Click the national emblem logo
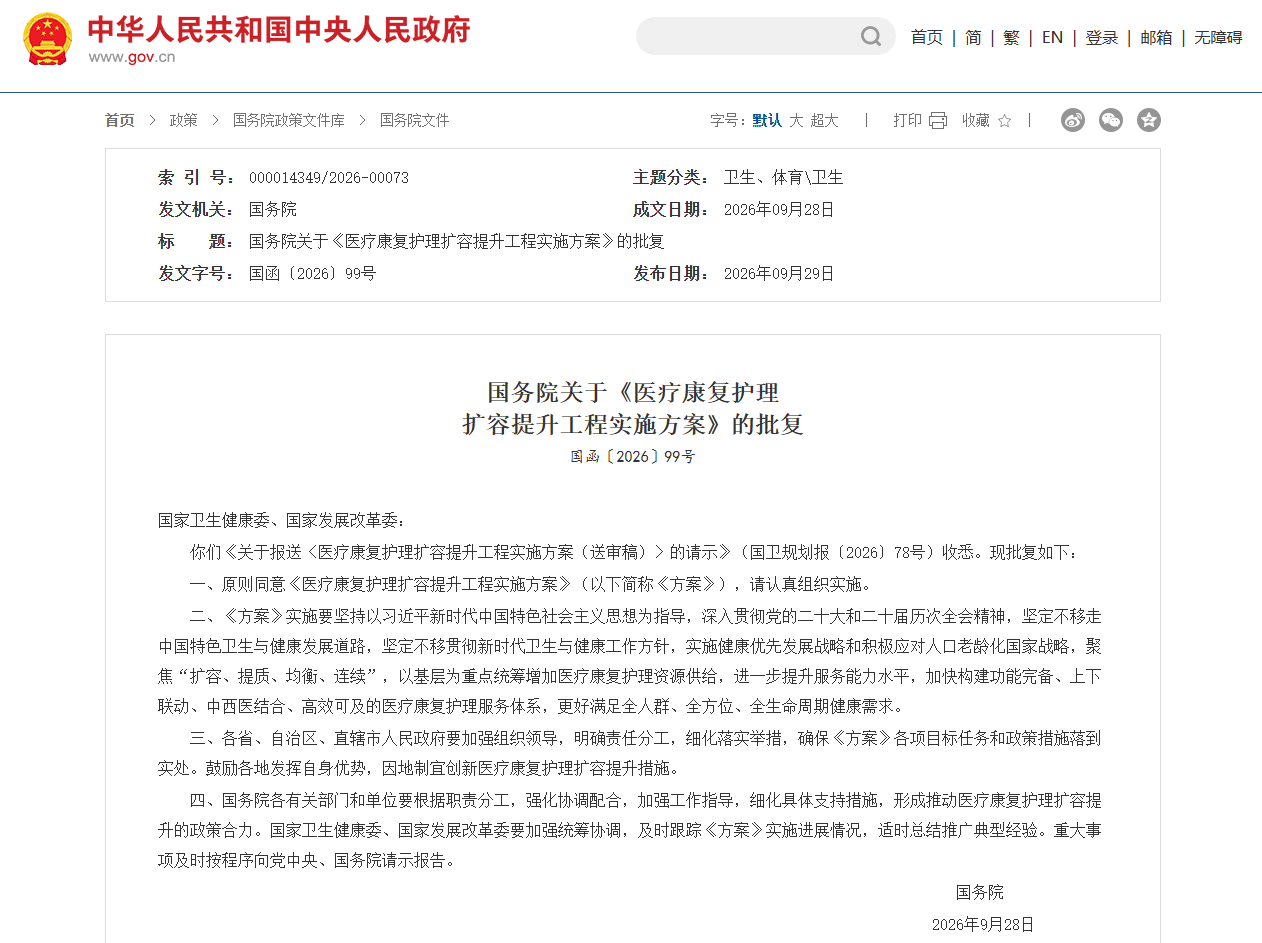 [x=48, y=39]
